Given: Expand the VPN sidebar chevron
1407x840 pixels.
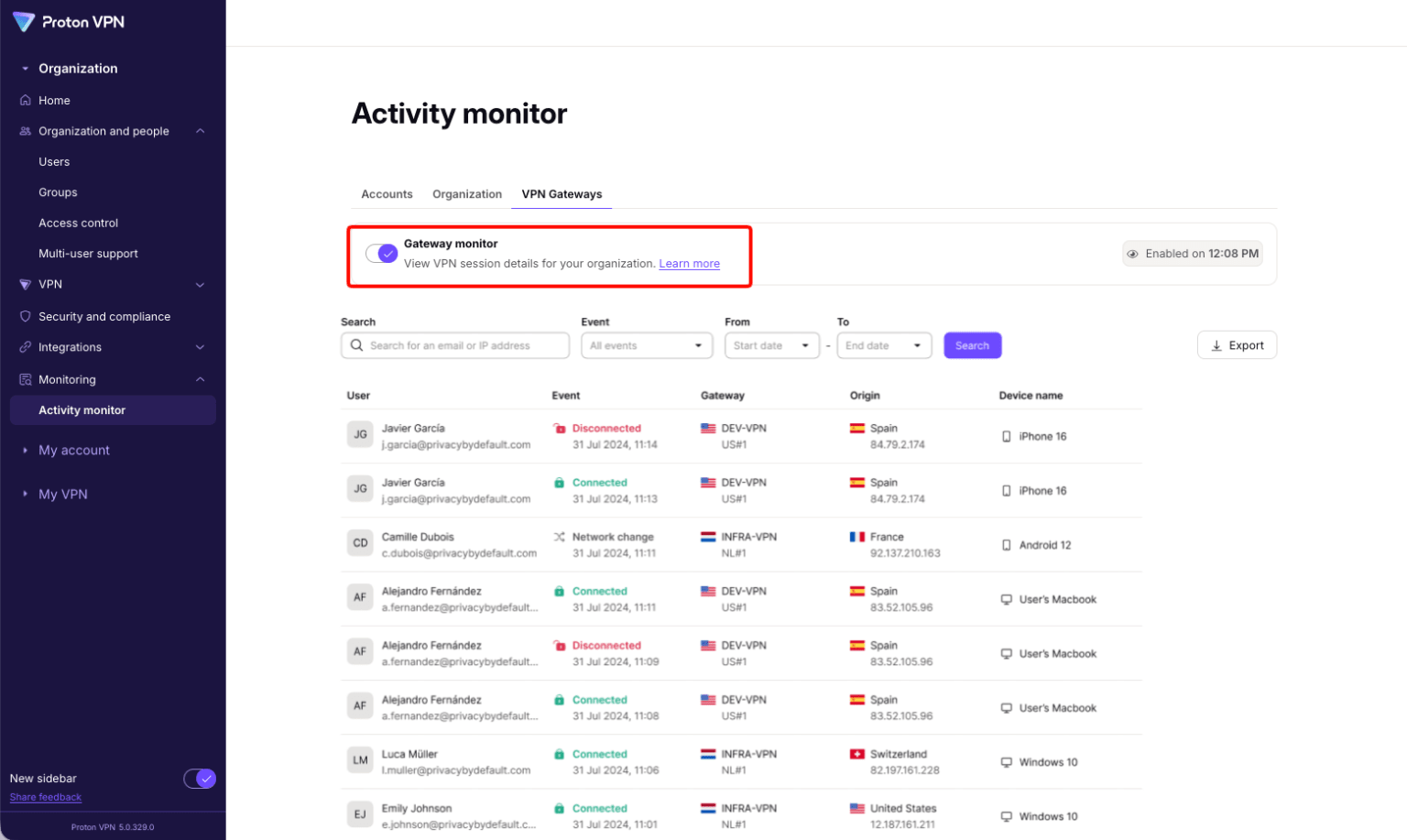Looking at the screenshot, I should point(200,285).
